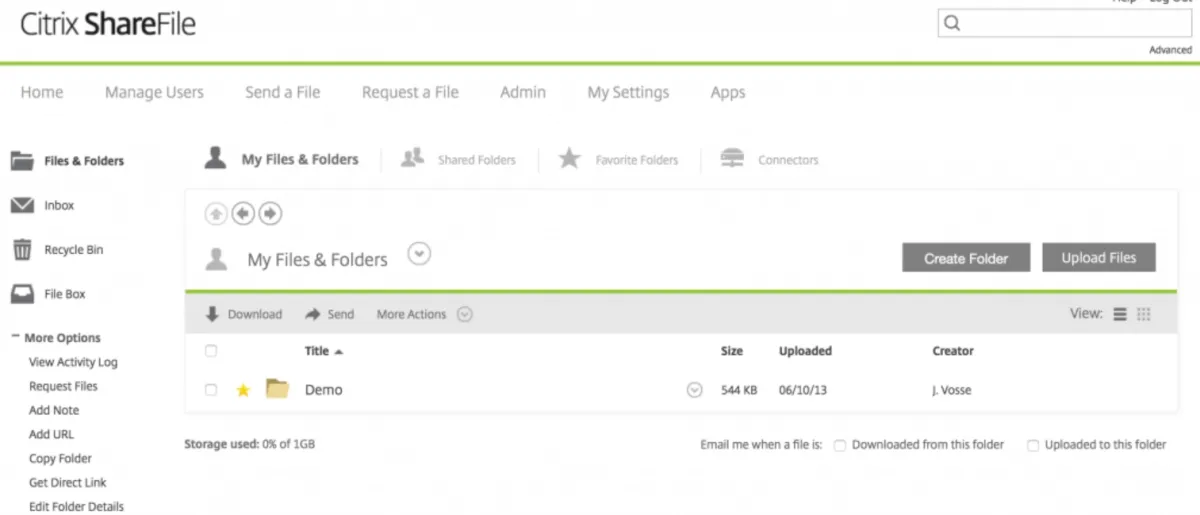Click the Recycle Bin trash icon

click(x=22, y=249)
